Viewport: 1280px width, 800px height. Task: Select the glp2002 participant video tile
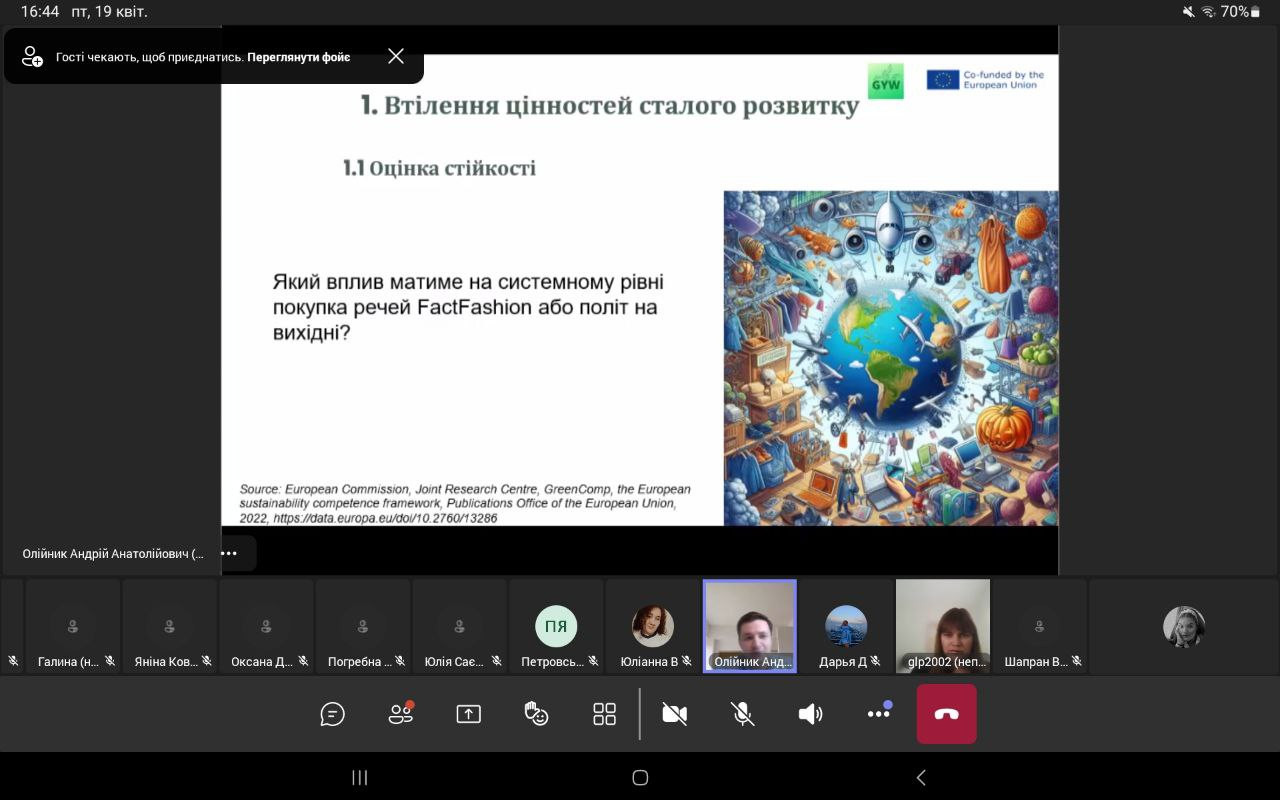click(942, 625)
